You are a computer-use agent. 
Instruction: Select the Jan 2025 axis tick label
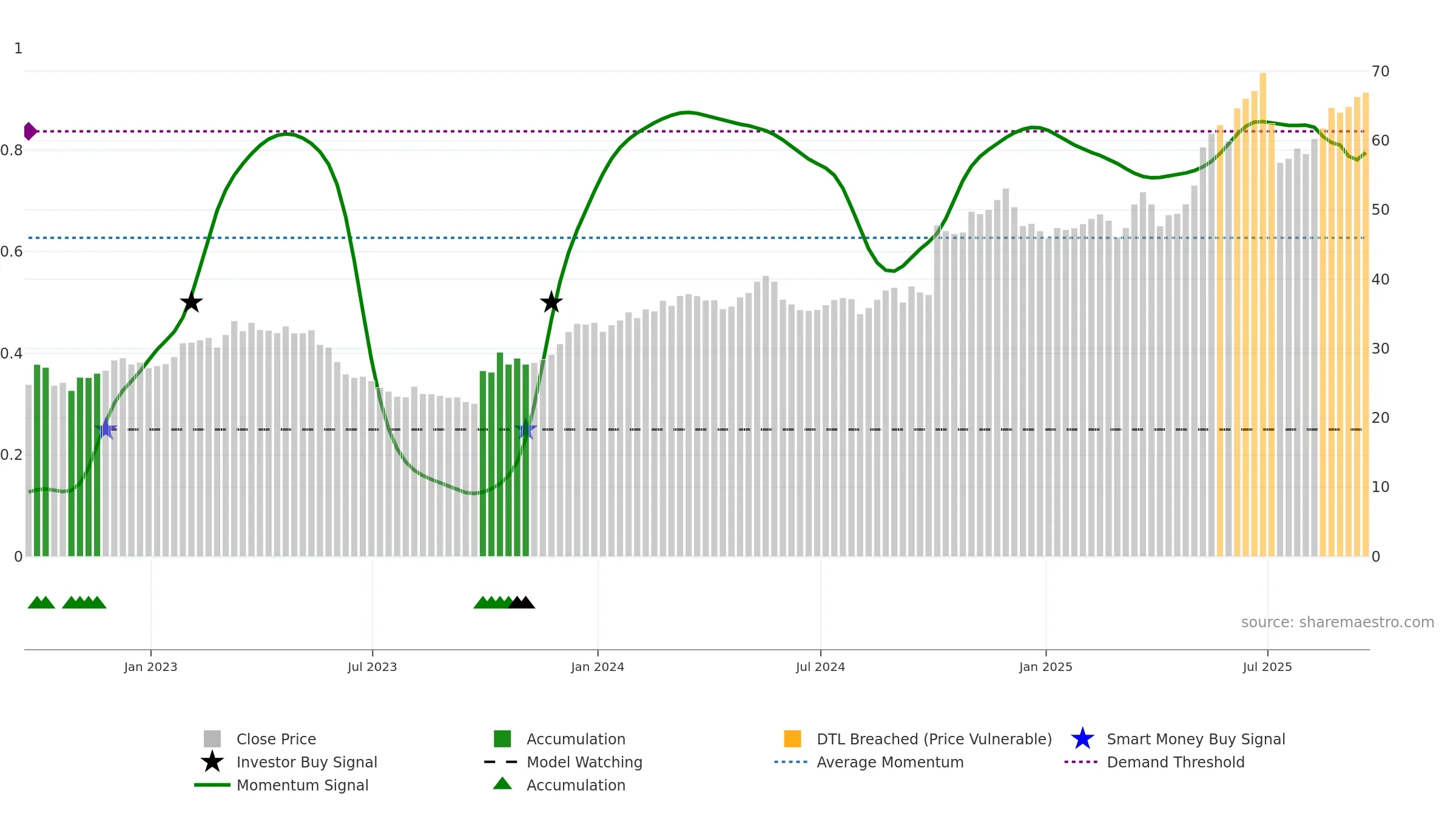(x=1046, y=667)
